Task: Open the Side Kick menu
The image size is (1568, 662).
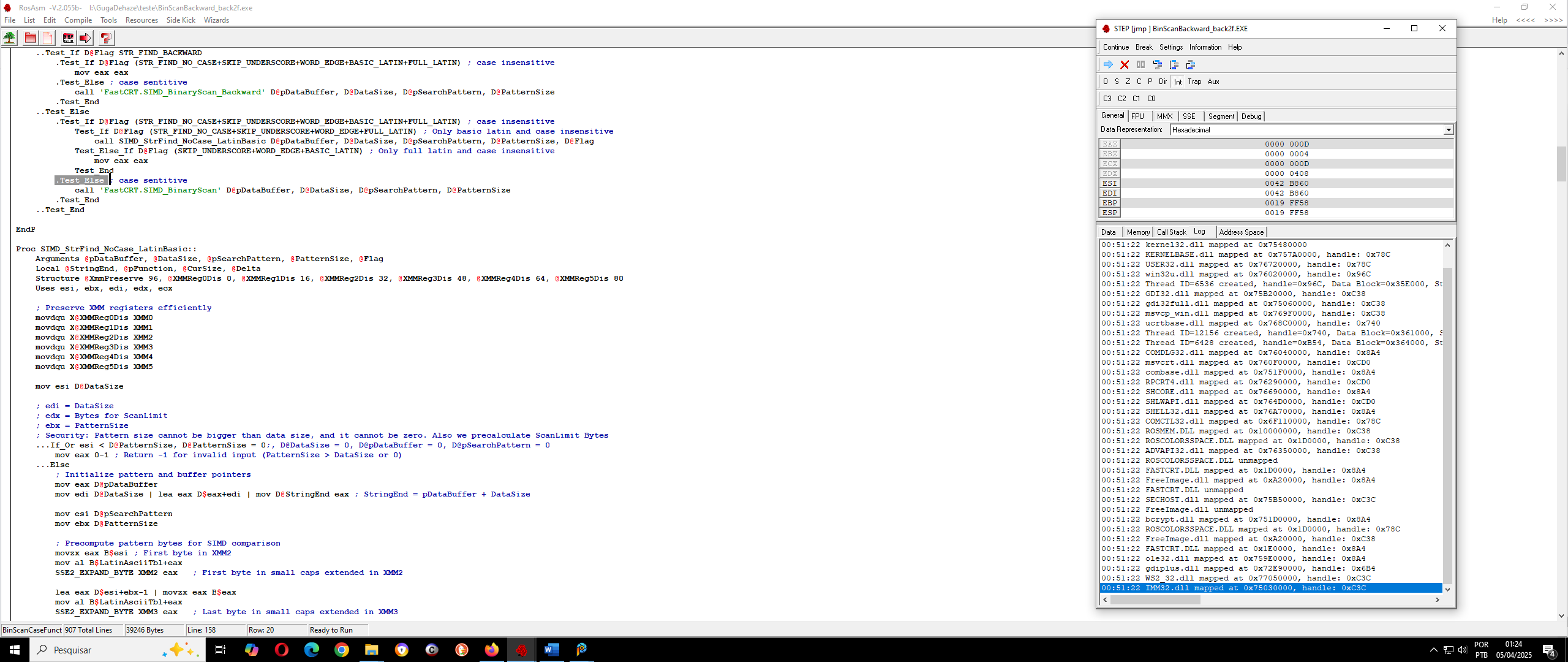Action: click(x=181, y=20)
